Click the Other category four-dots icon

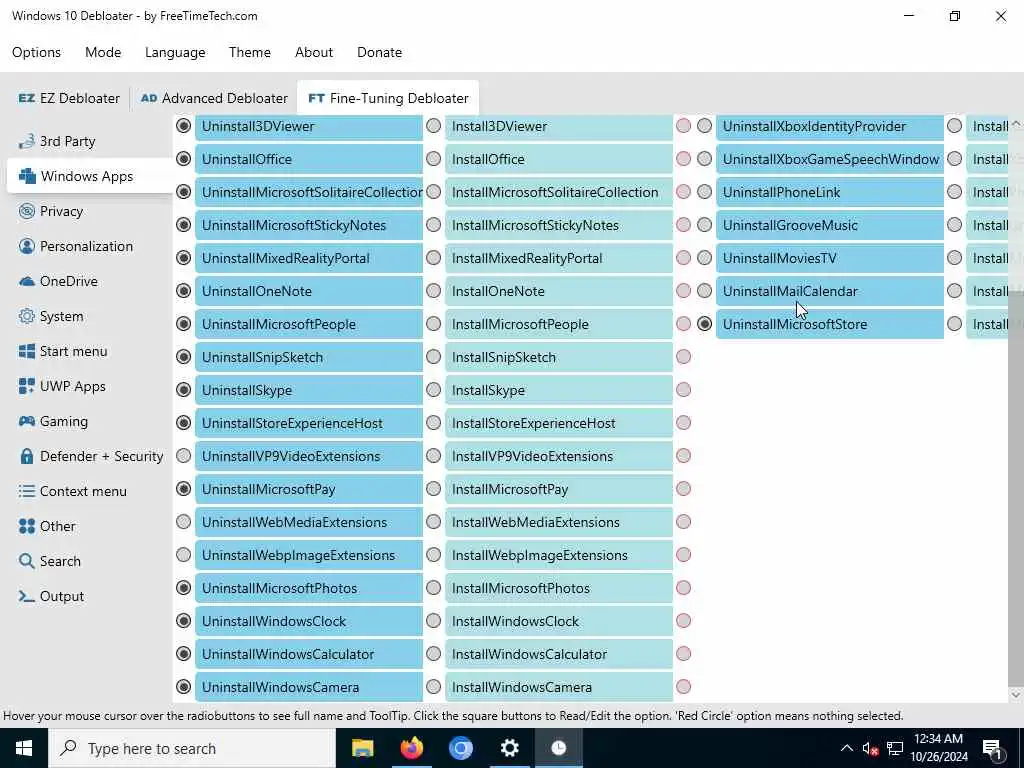(x=27, y=526)
